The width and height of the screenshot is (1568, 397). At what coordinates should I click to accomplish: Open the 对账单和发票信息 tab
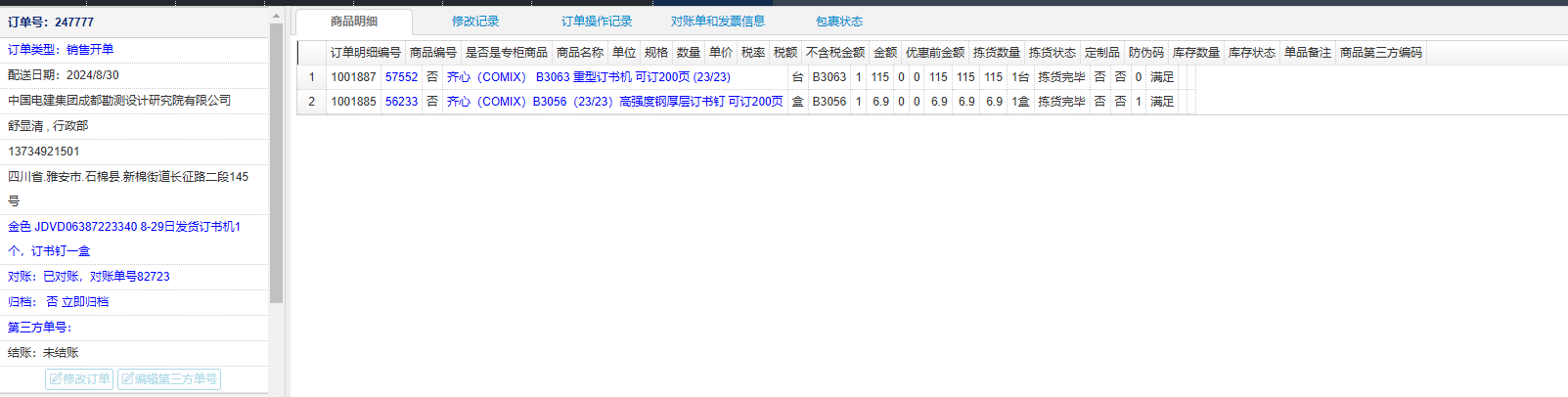(x=718, y=22)
